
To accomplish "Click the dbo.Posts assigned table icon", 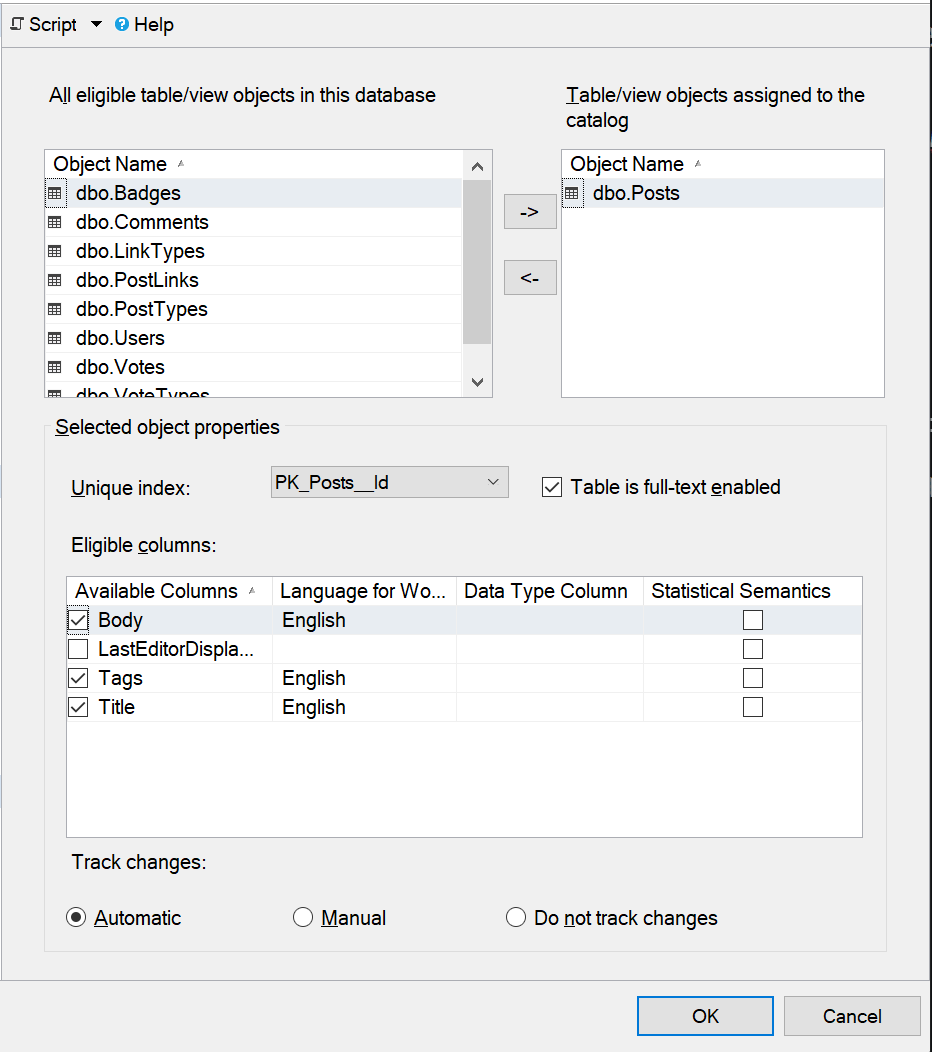I will click(572, 193).
